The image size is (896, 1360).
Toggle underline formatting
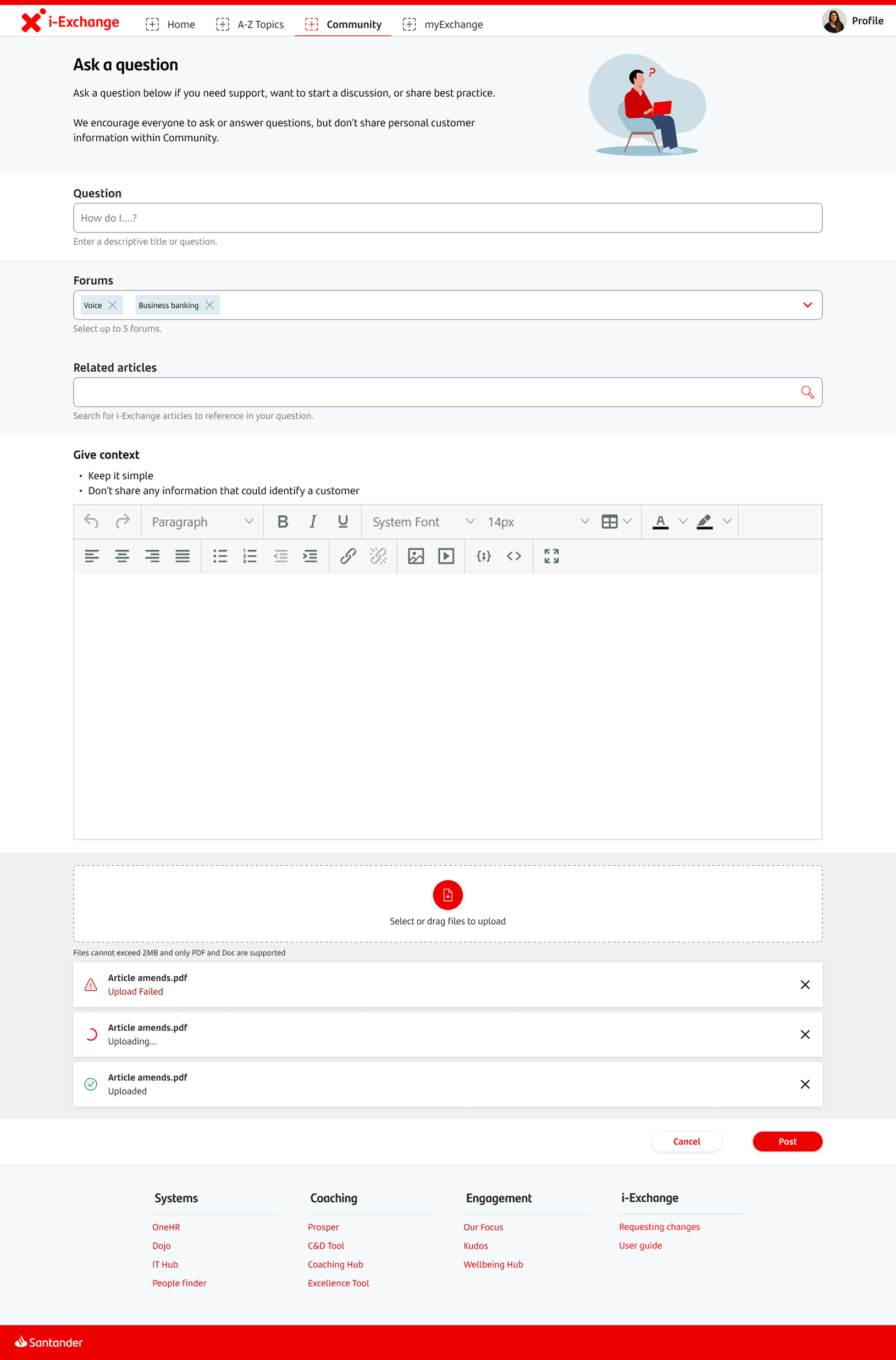pyautogui.click(x=343, y=521)
